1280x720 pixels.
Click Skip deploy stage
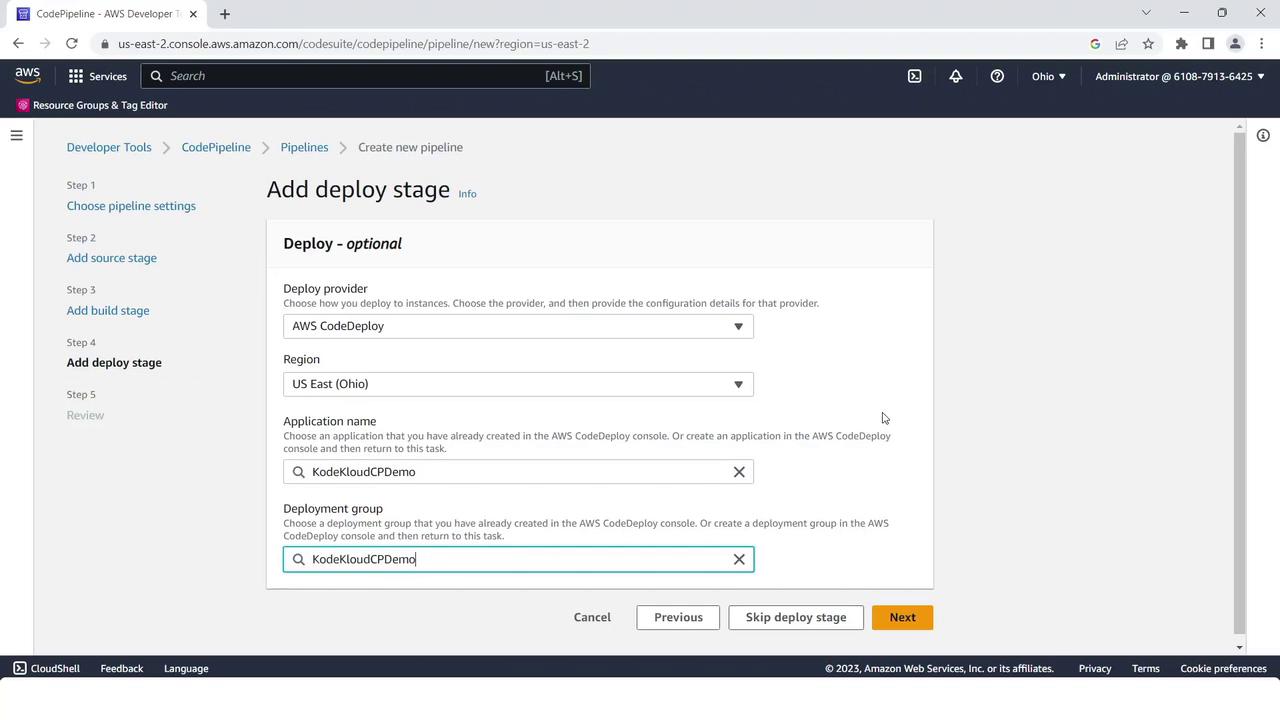(796, 617)
